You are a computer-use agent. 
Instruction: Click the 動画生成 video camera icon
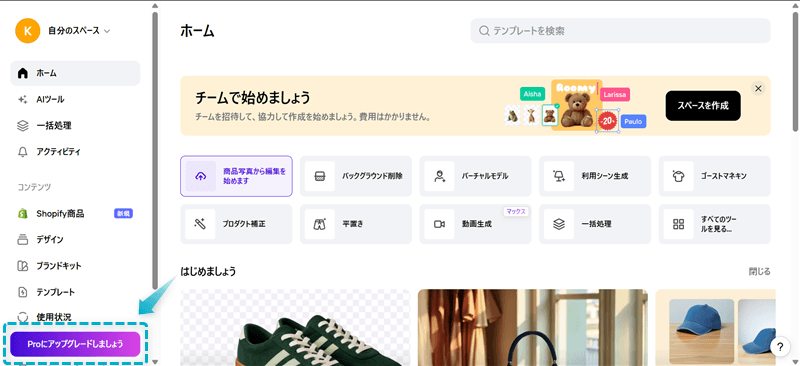pos(440,224)
